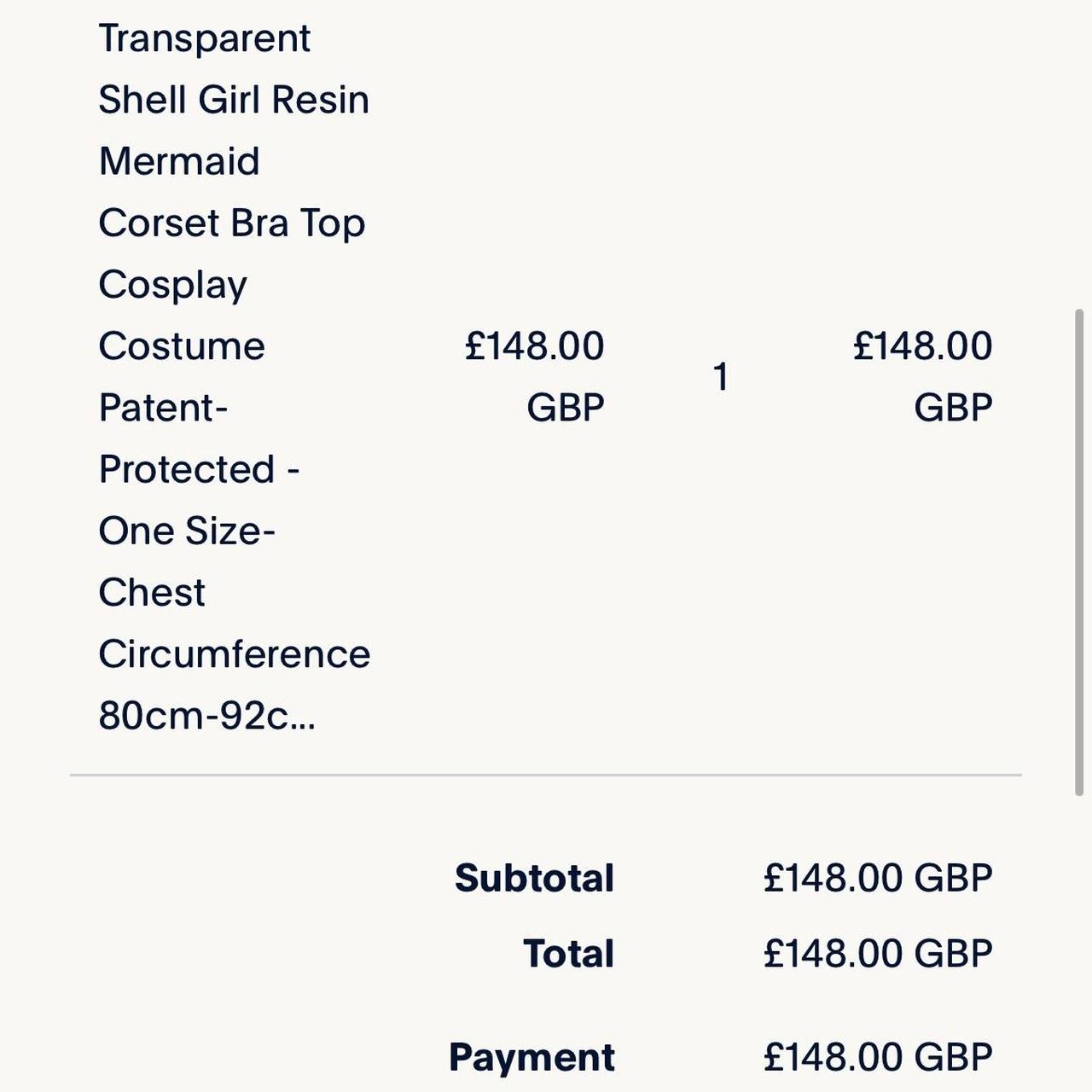Click the 'Patent-' description line
This screenshot has height=1092, width=1092.
click(x=164, y=408)
